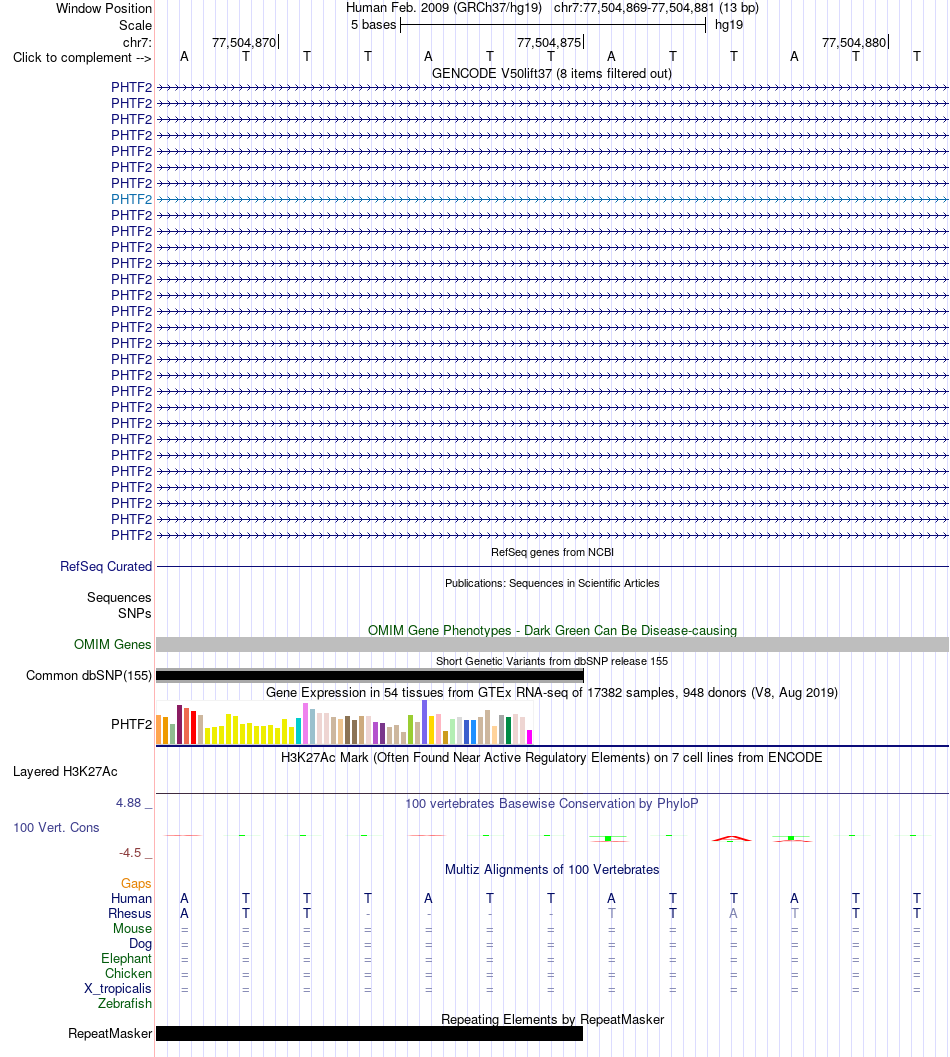950x1057 pixels.
Task: Click the tallest blue-purple bar in the GTEx chart
Action: point(424,722)
